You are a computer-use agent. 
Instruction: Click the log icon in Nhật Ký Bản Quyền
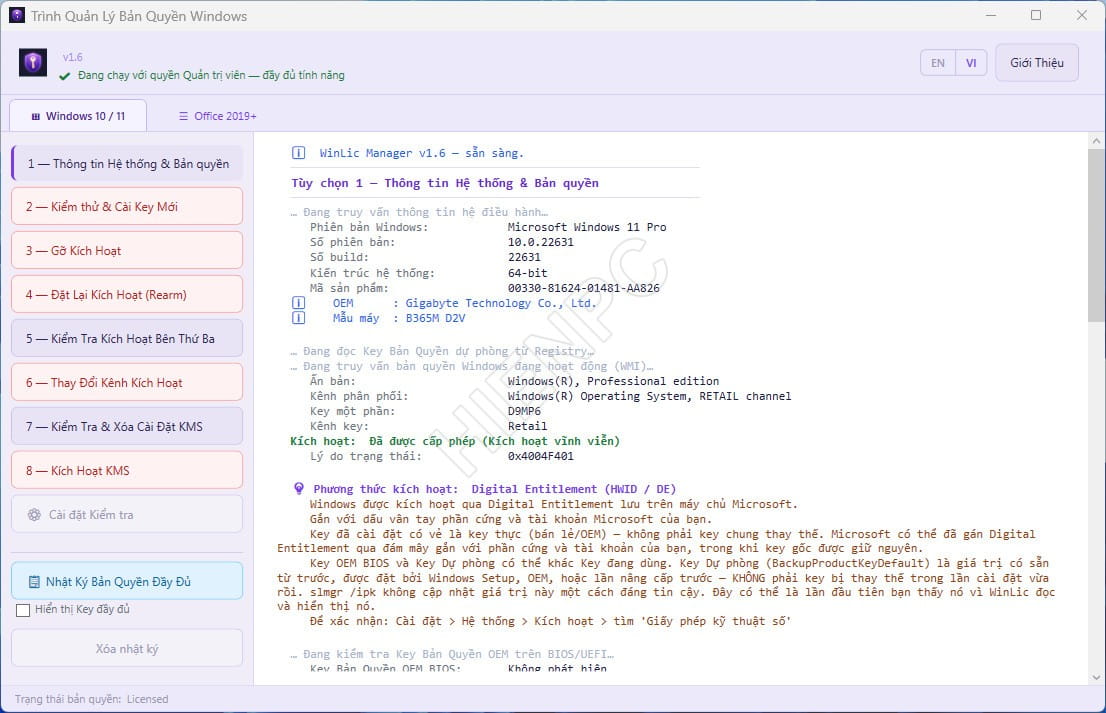34,582
